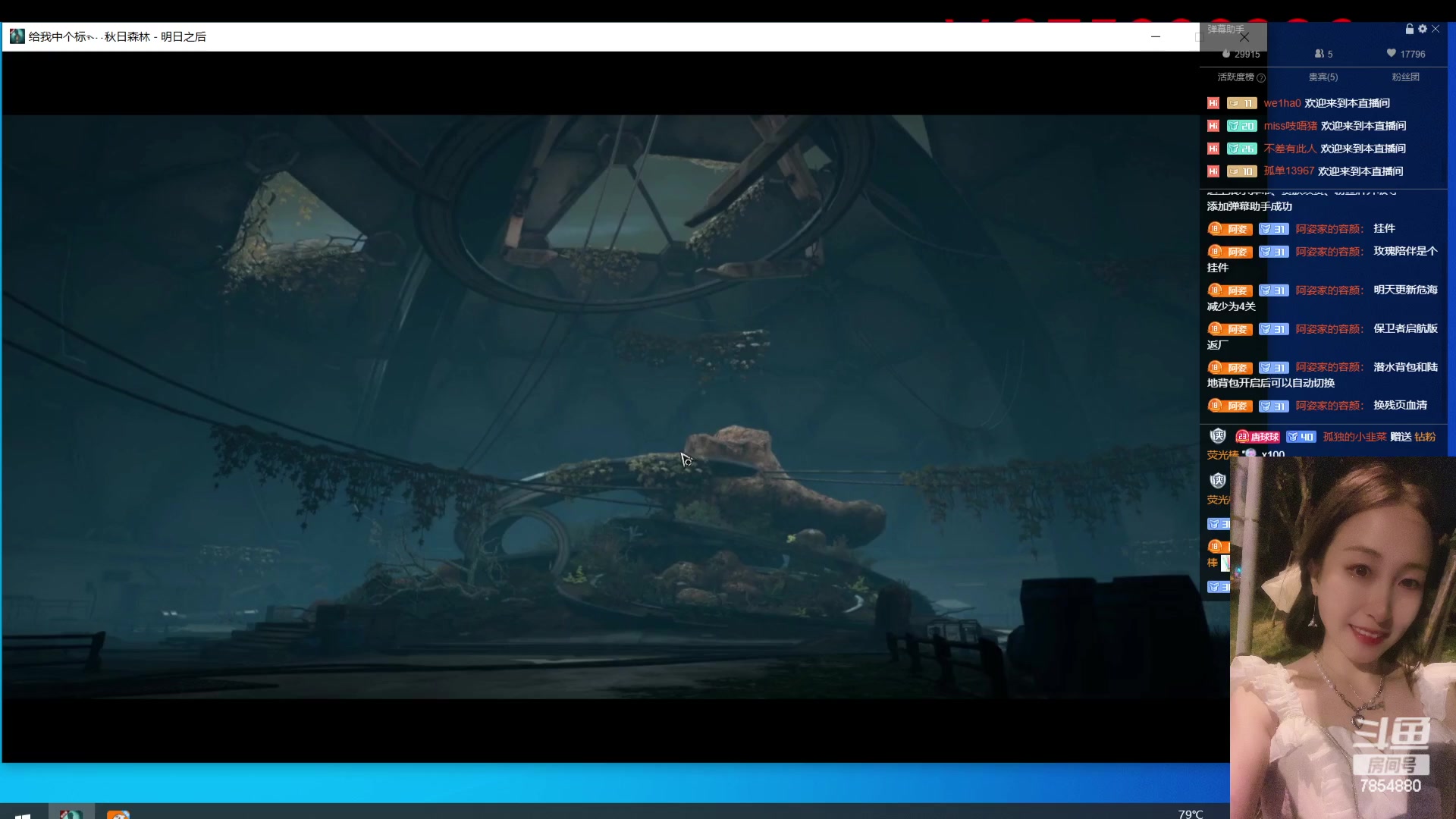Image resolution: width=1456 pixels, height=819 pixels.
Task: Click the help question mark beside 活跃度榜
Action: coord(1261,78)
